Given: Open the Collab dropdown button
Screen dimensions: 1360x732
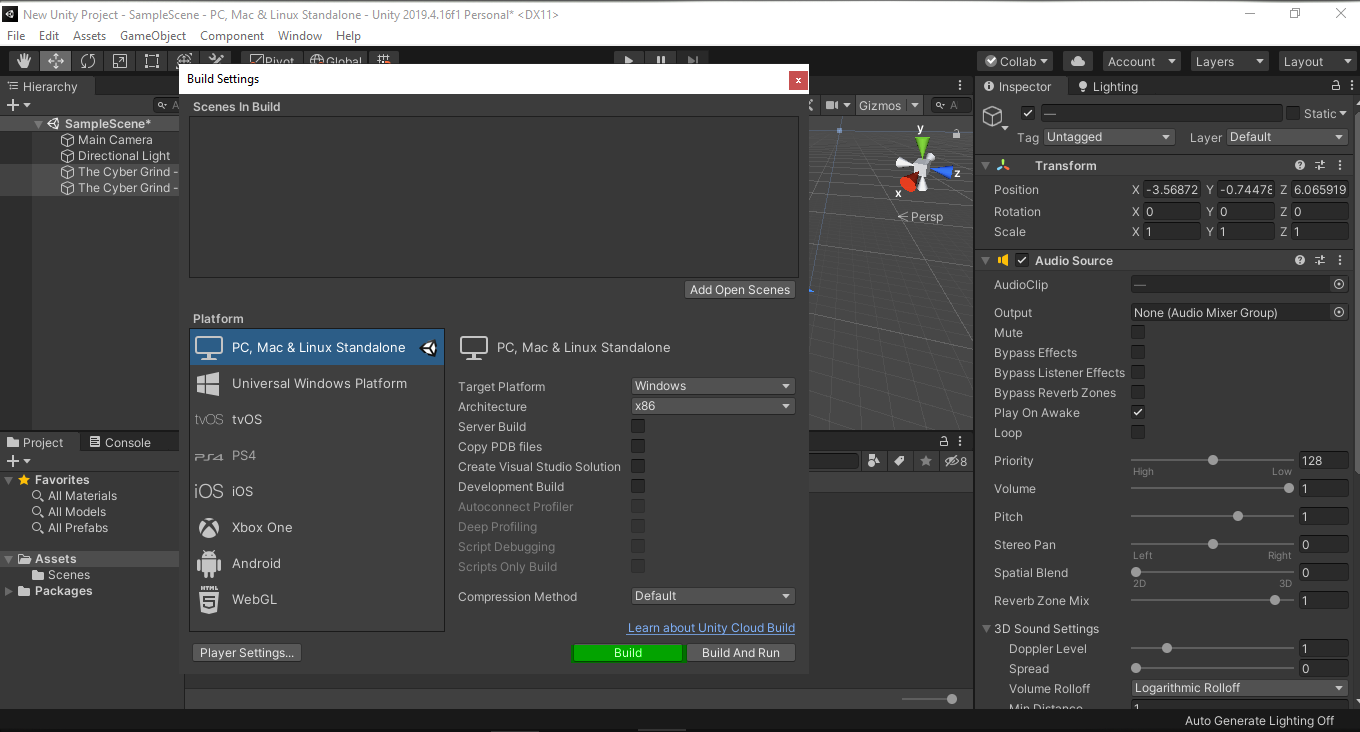Looking at the screenshot, I should tap(1016, 61).
